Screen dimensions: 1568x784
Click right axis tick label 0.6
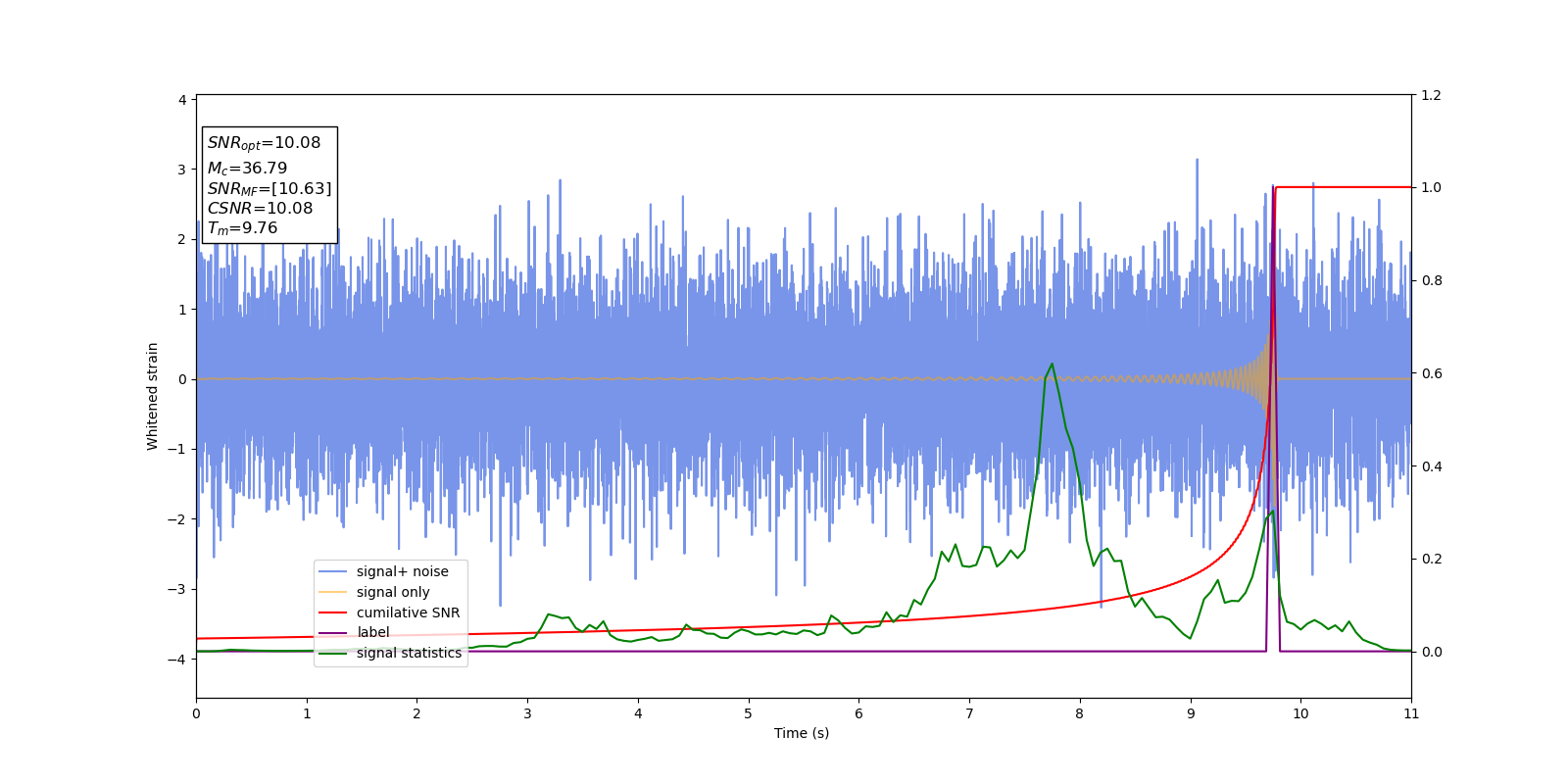1432,373
